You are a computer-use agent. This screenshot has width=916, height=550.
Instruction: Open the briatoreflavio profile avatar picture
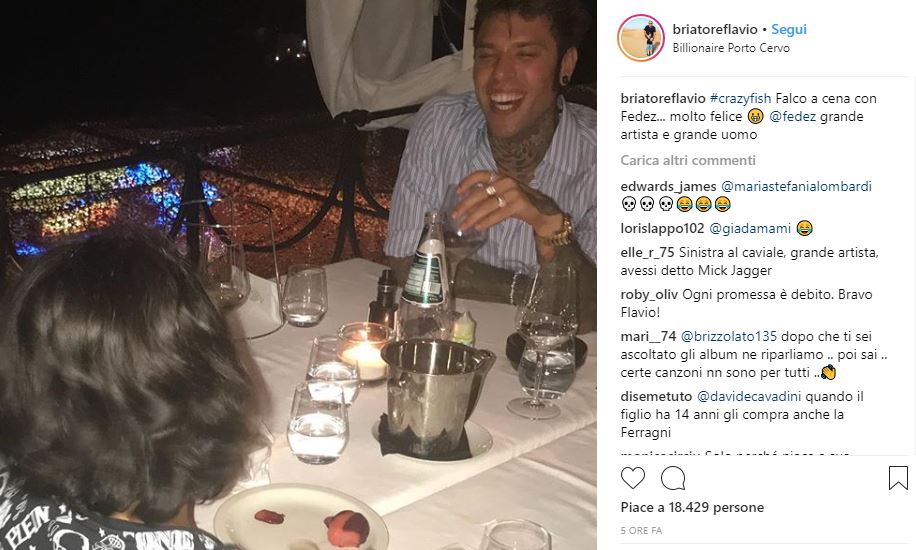click(641, 38)
